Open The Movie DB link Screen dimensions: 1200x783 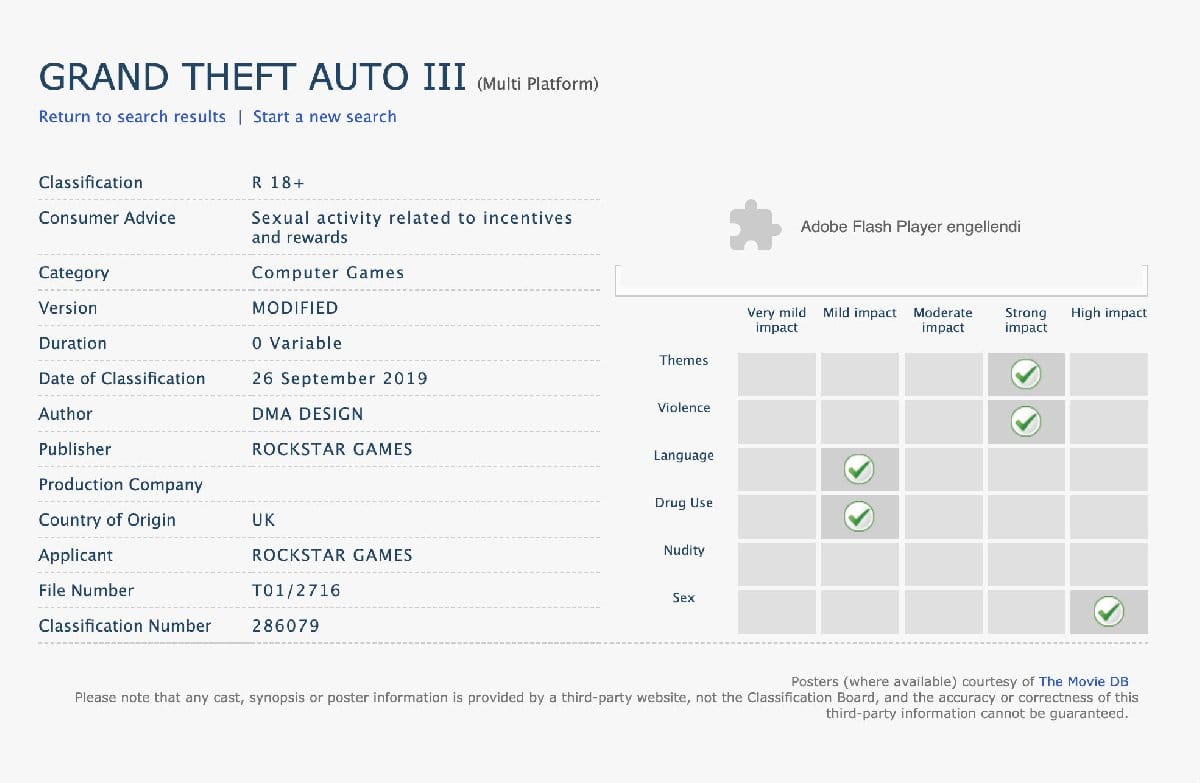(x=1084, y=681)
